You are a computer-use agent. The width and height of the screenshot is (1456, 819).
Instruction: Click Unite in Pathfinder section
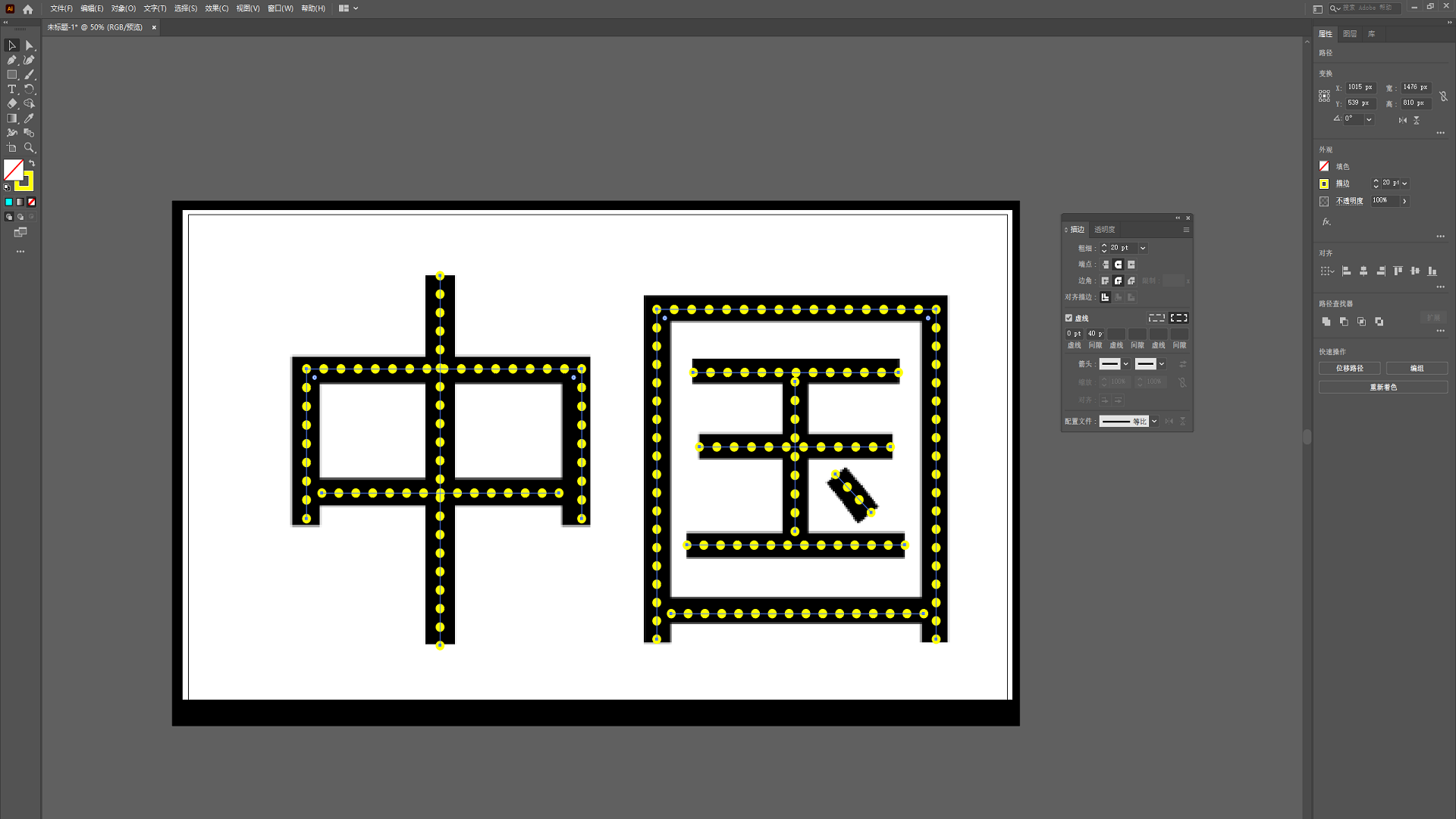click(x=1326, y=322)
